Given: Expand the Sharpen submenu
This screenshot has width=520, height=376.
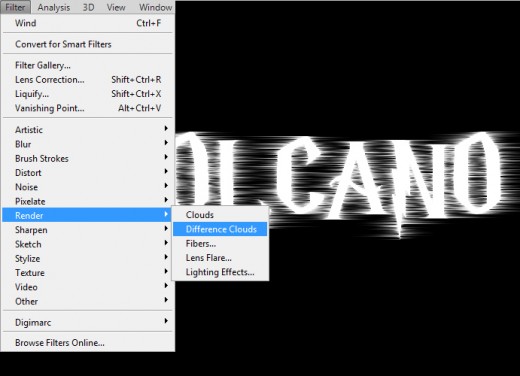Looking at the screenshot, I should [x=88, y=230].
